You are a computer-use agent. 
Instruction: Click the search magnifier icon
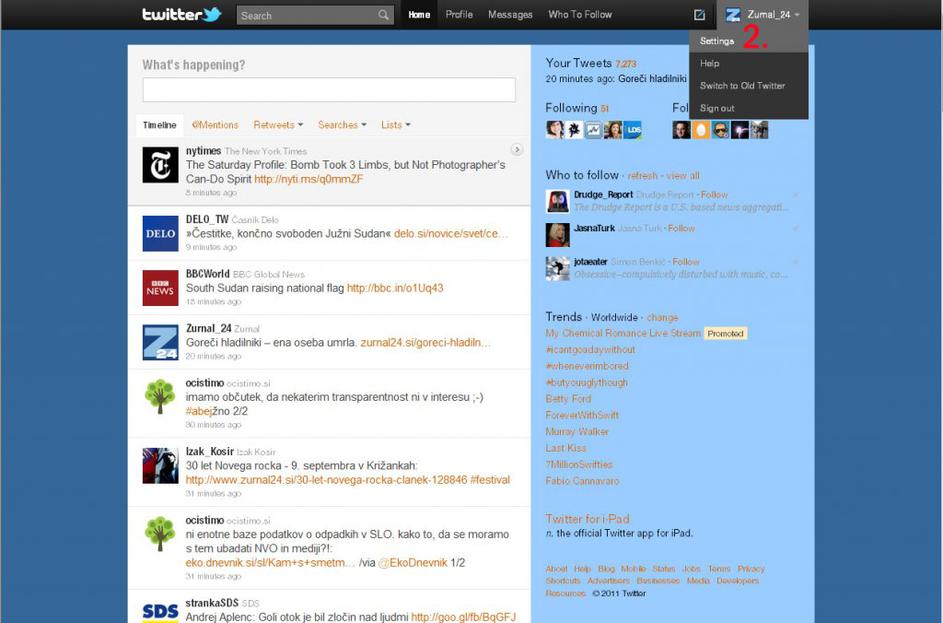[383, 15]
